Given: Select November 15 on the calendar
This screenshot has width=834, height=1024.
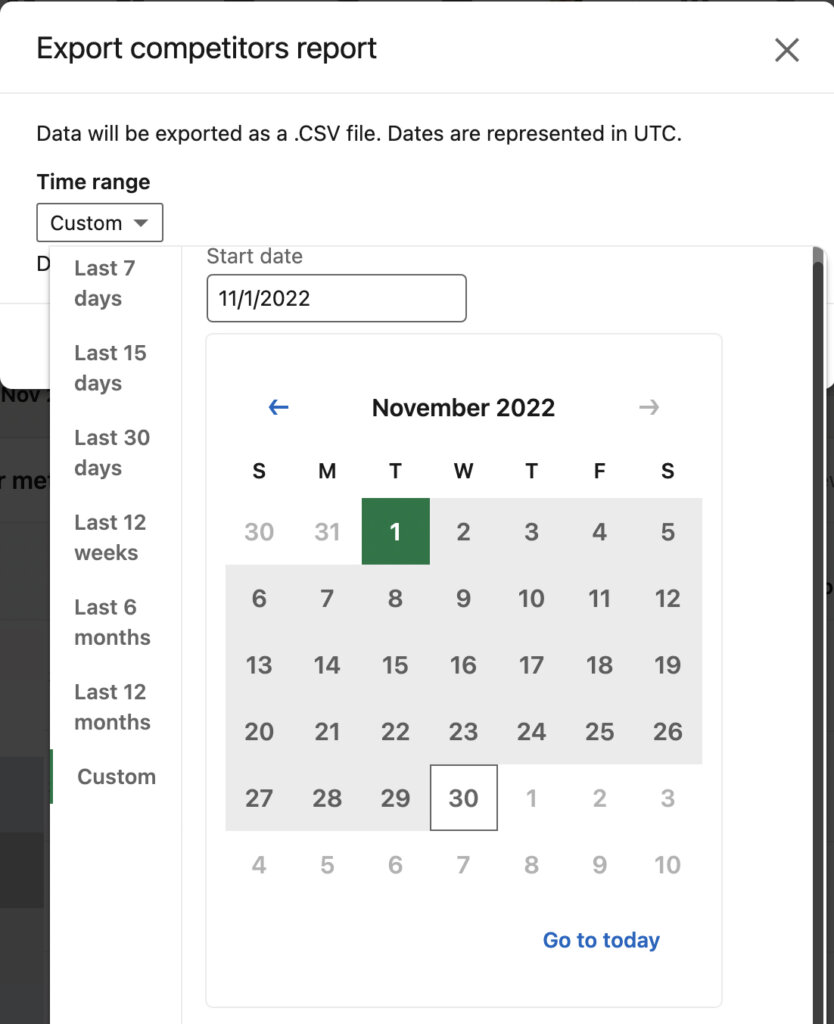Looking at the screenshot, I should [x=395, y=665].
